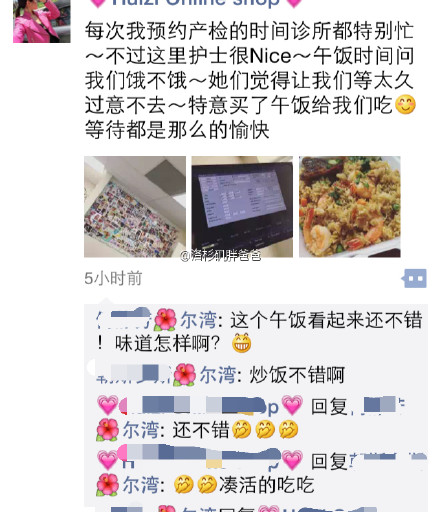The width and height of the screenshot is (440, 512).
Task: Open the shrimp fried rice photo
Action: click(x=350, y=207)
